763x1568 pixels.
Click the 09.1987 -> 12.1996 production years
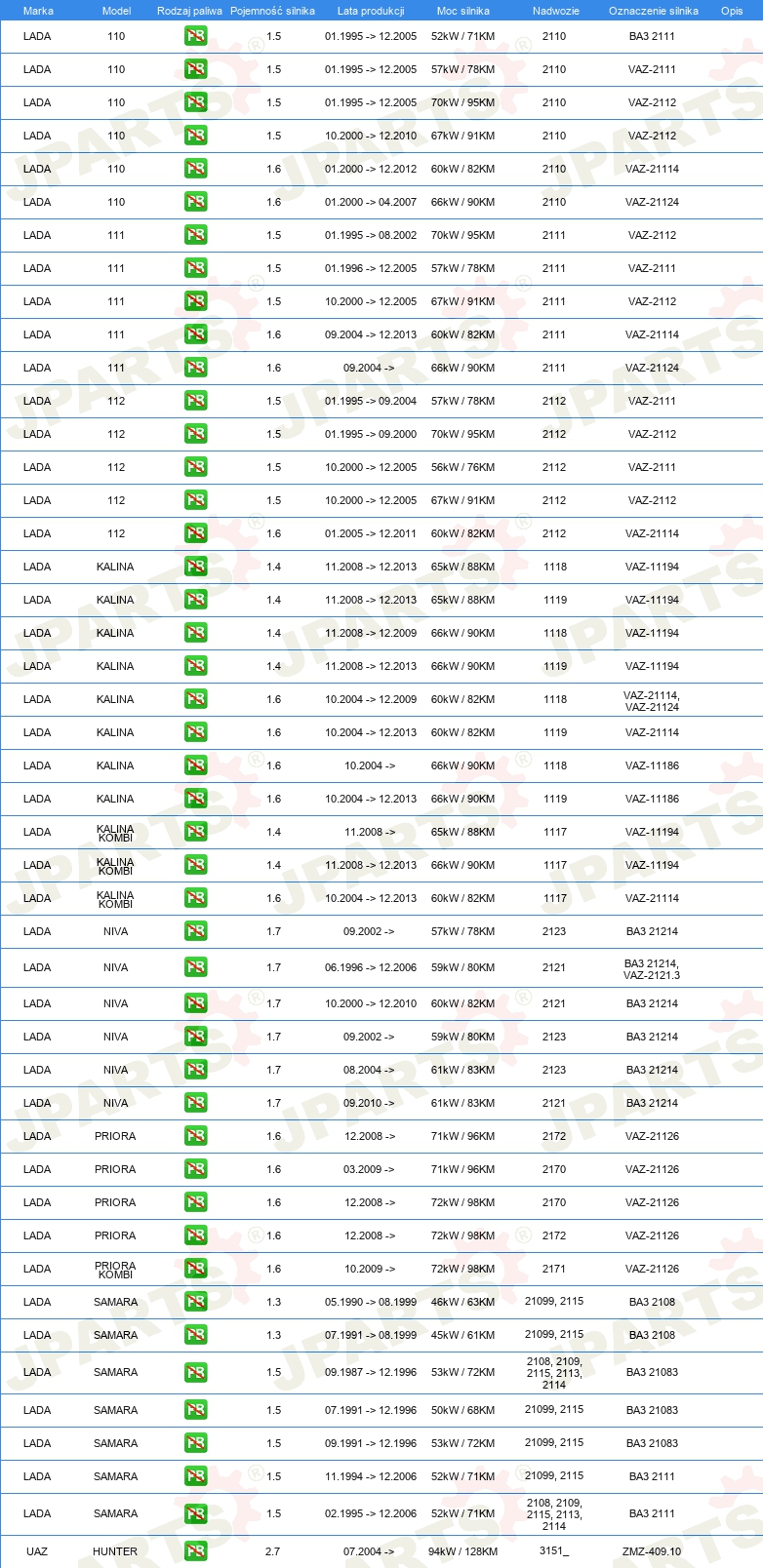click(x=371, y=1372)
